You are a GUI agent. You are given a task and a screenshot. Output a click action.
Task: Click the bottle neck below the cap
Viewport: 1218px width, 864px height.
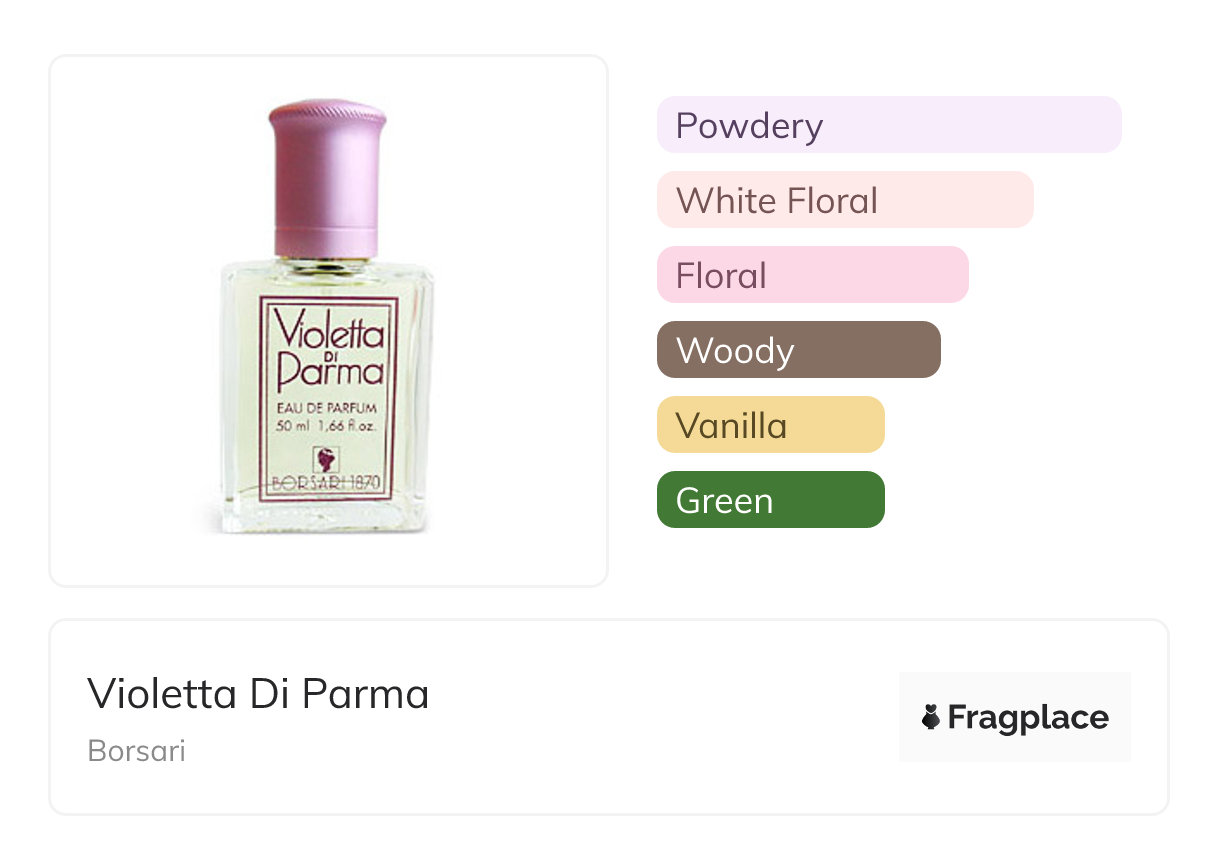coord(326,264)
